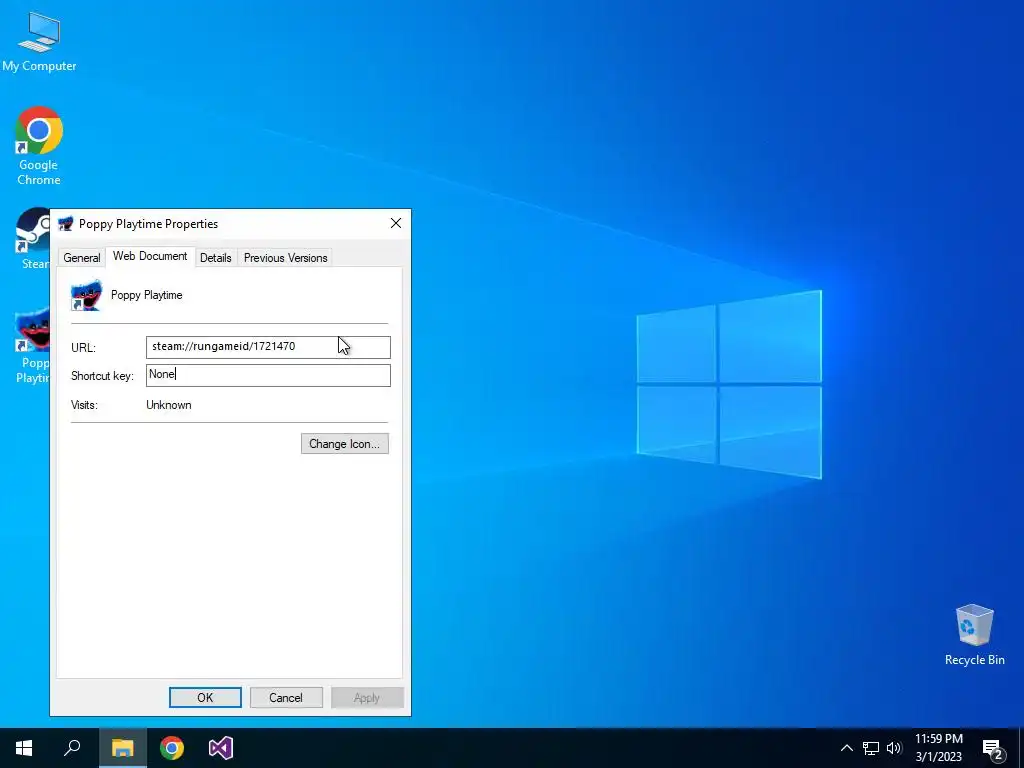Viewport: 1024px width, 768px height.
Task: Select the Steam desktop shortcut
Action: pyautogui.click(x=32, y=238)
